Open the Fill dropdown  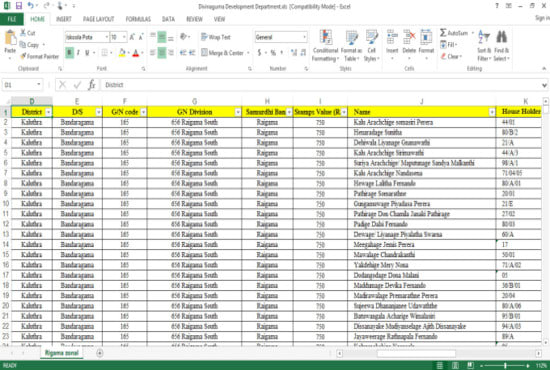click(x=449, y=45)
